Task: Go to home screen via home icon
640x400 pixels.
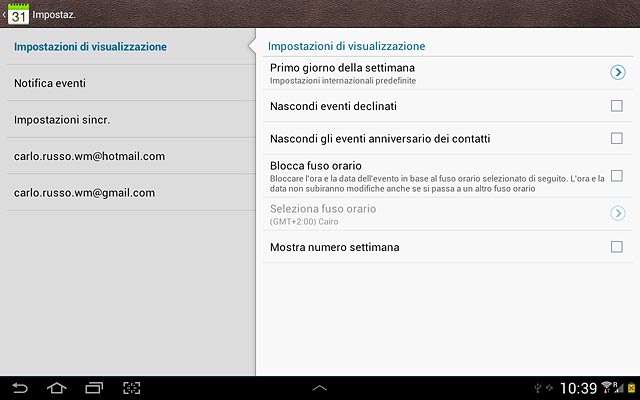Action: (57, 388)
